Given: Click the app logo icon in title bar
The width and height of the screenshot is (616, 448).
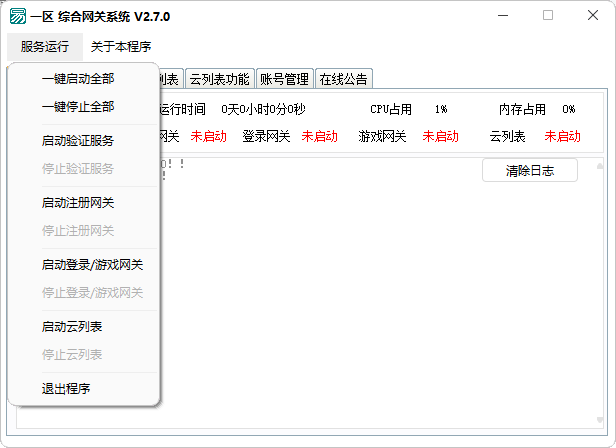Looking at the screenshot, I should pyautogui.click(x=18, y=17).
